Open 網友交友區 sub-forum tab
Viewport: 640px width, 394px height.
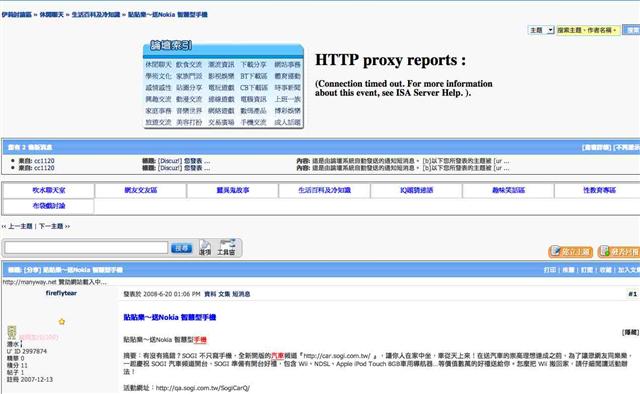pos(141,190)
